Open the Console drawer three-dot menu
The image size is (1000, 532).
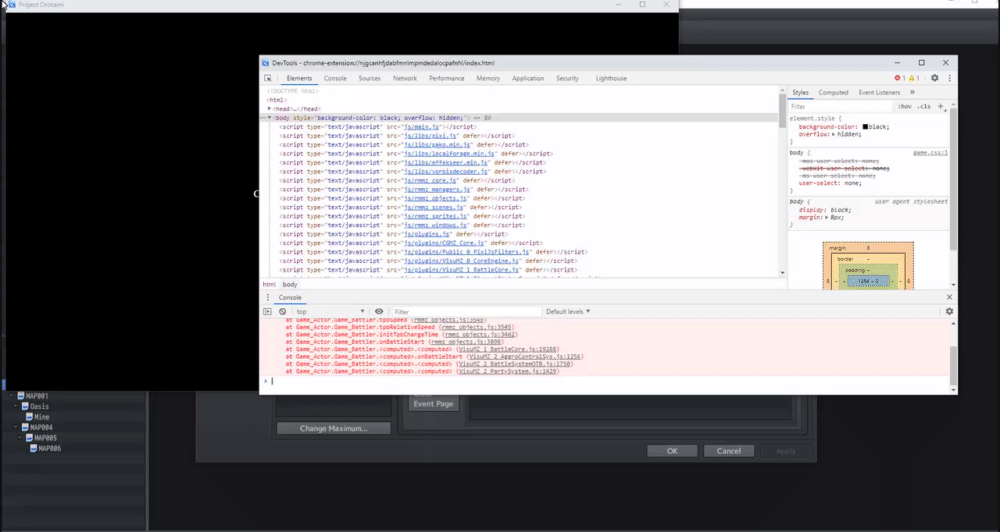[267, 297]
